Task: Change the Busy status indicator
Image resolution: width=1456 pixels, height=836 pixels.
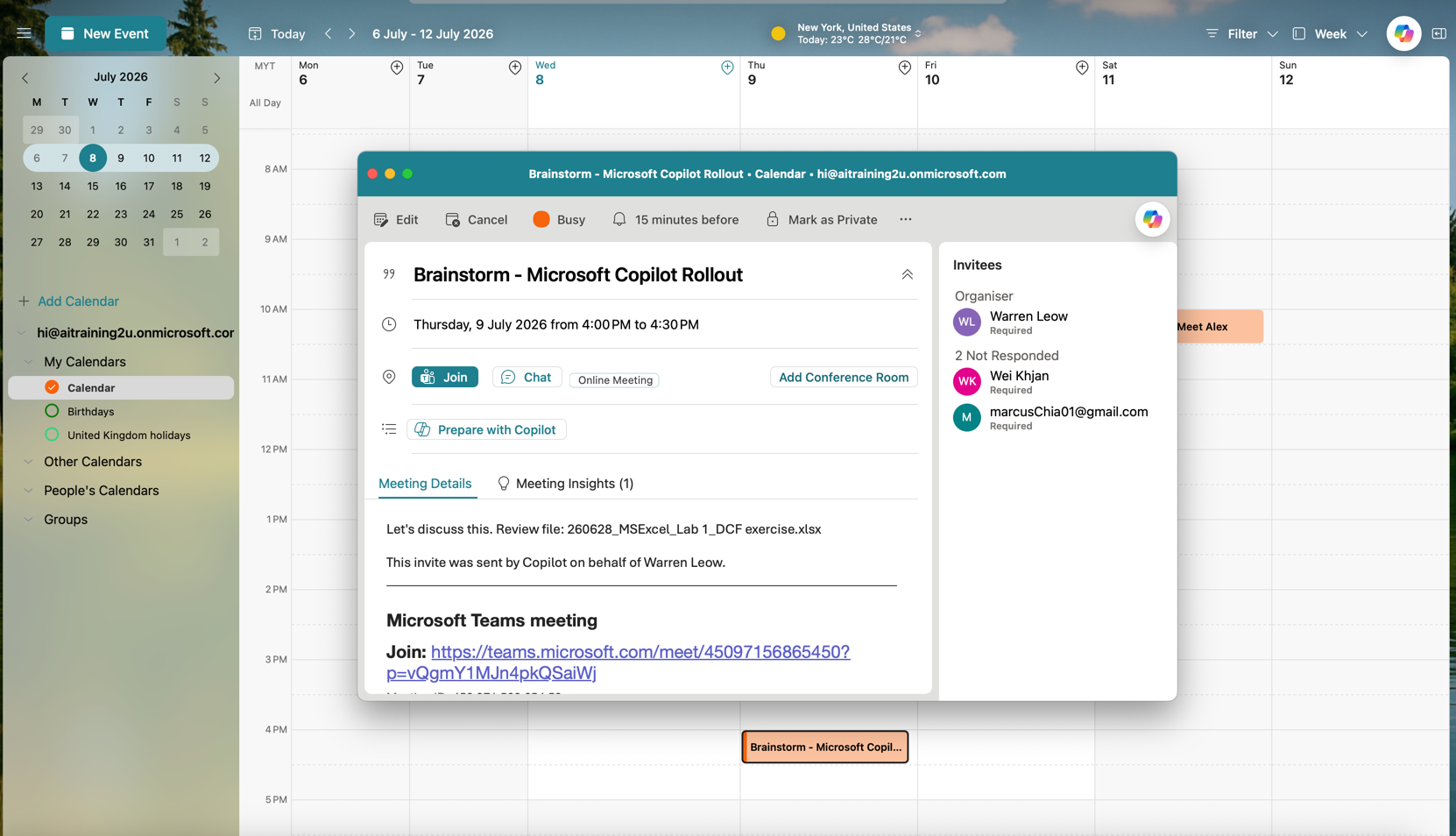Action: tap(559, 219)
